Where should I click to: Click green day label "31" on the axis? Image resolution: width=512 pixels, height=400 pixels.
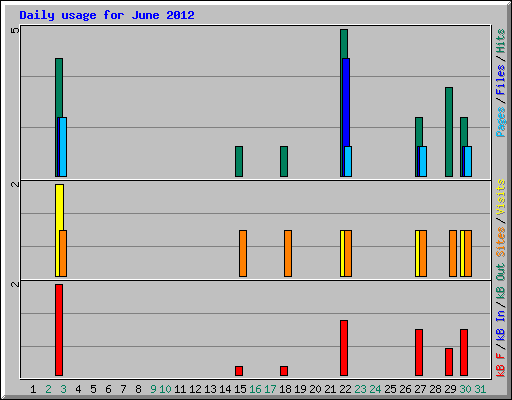click(x=480, y=389)
